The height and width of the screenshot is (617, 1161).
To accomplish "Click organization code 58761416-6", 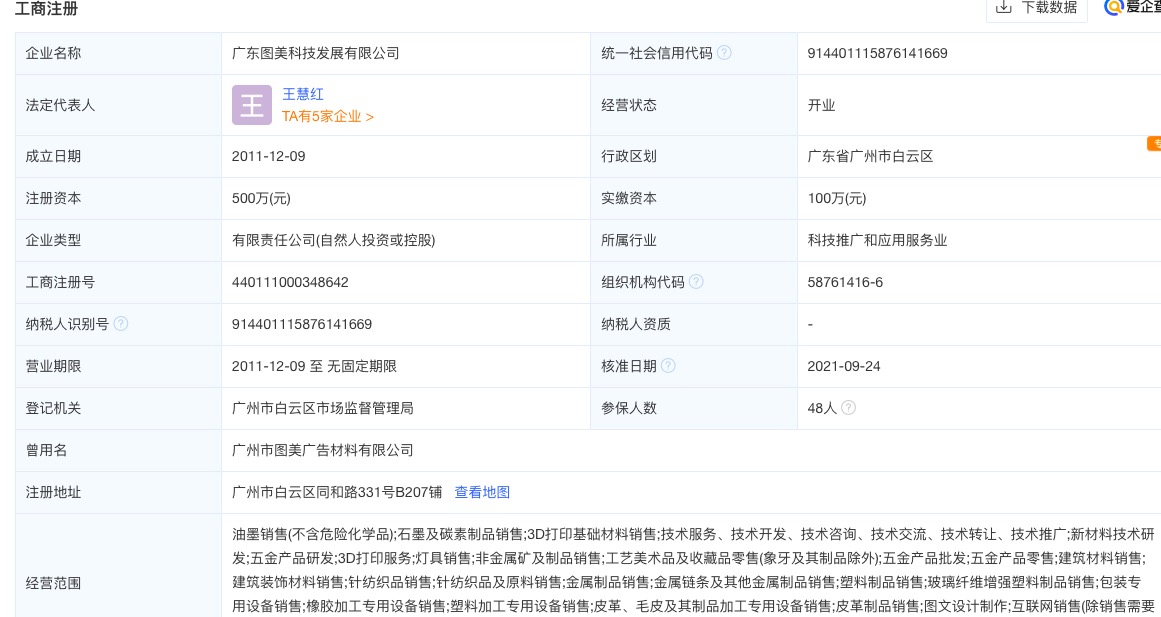I will pos(846,282).
